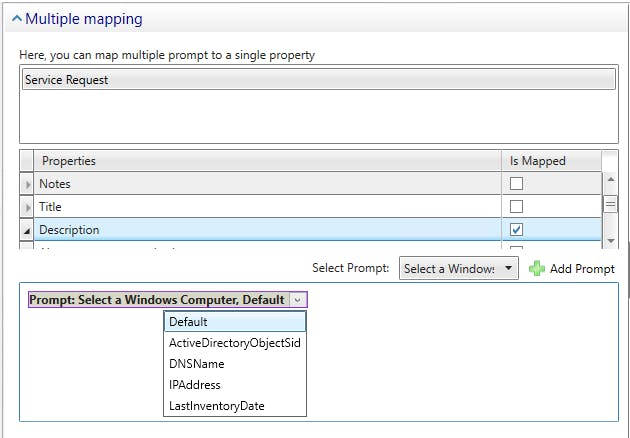Click the Properties column header
This screenshot has width=630, height=438.
pos(268,161)
